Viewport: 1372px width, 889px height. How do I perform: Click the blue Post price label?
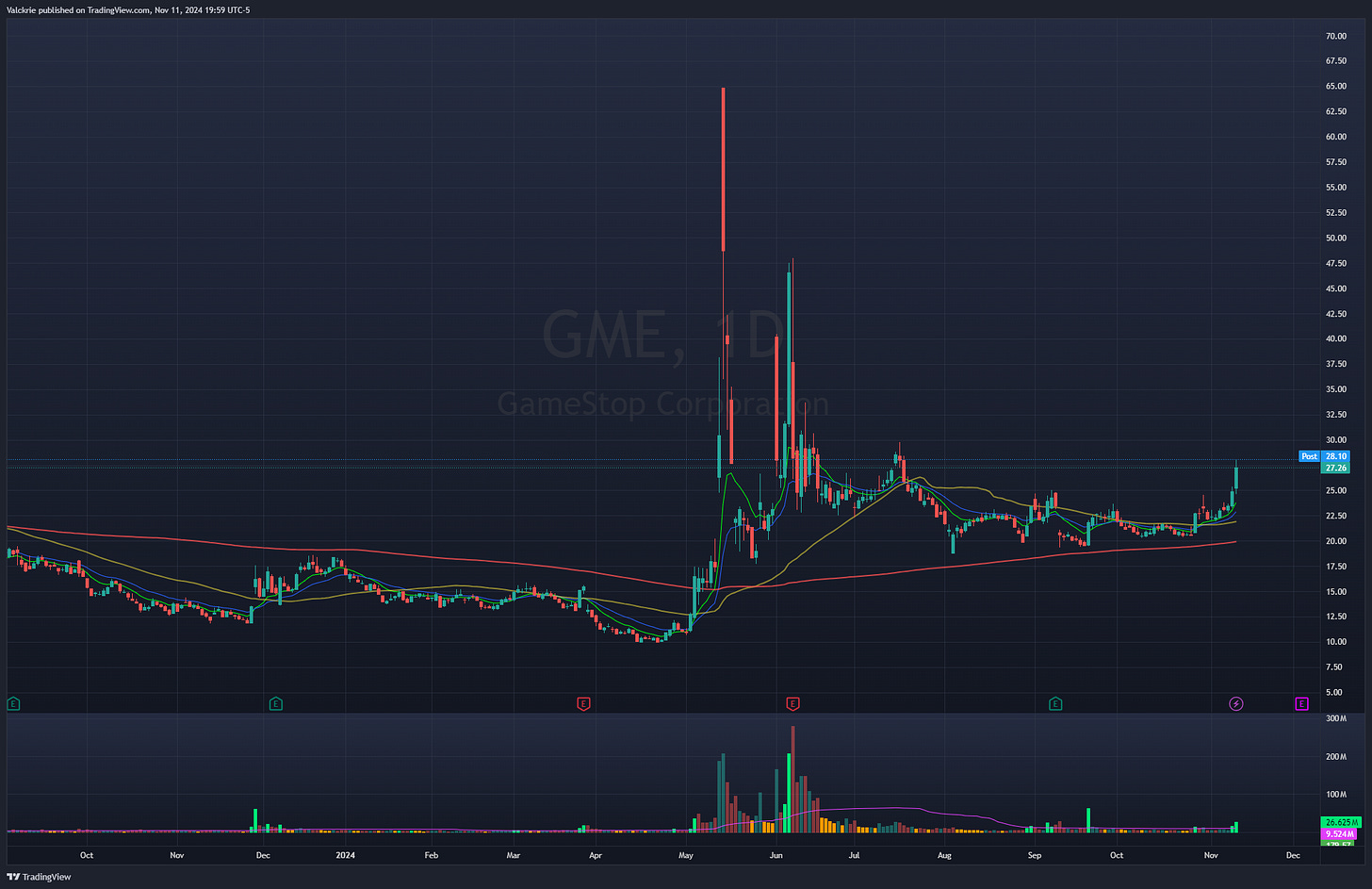(1324, 456)
